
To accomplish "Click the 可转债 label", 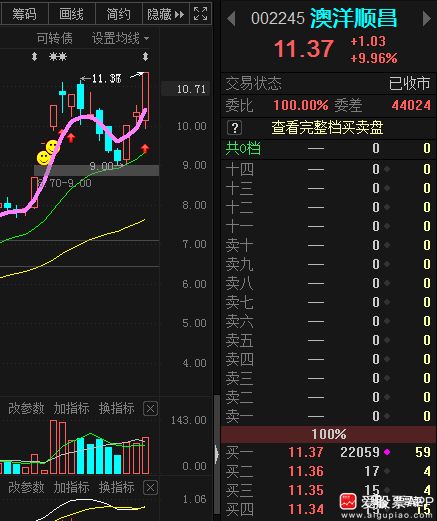I will tap(55, 39).
